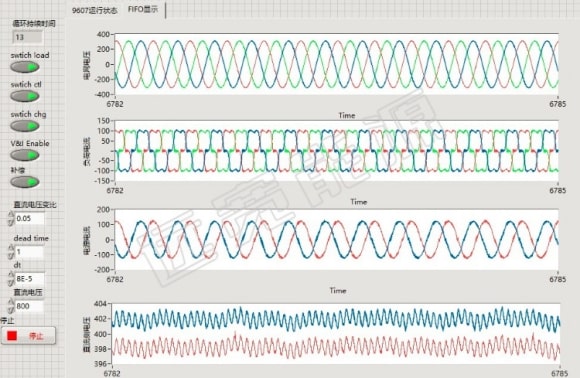The height and width of the screenshot is (378, 580).
Task: Select the FIFO显示 tab
Action: (143, 9)
